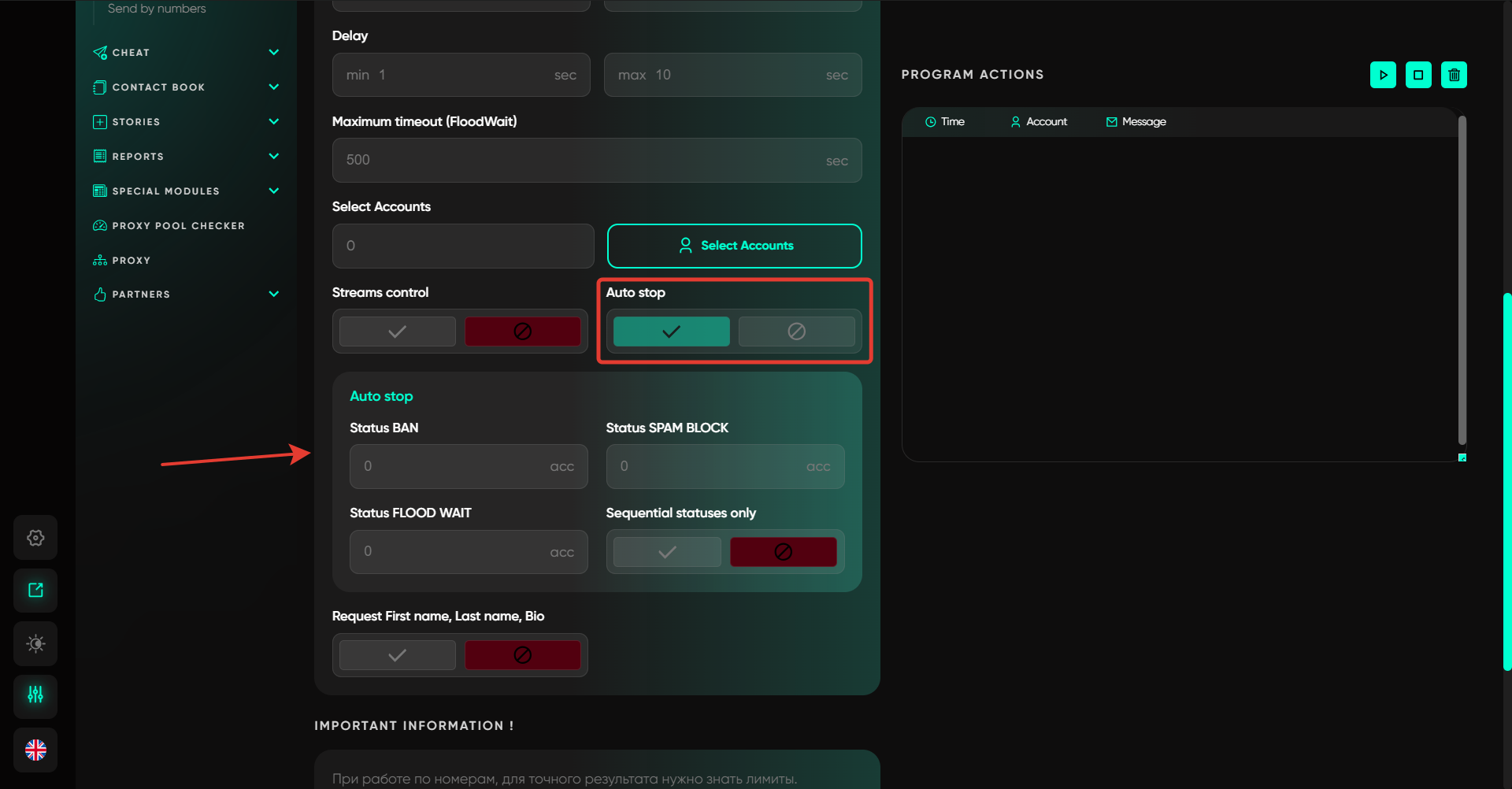Expand the Cheat menu chevron
The image size is (1512, 789).
coord(274,53)
